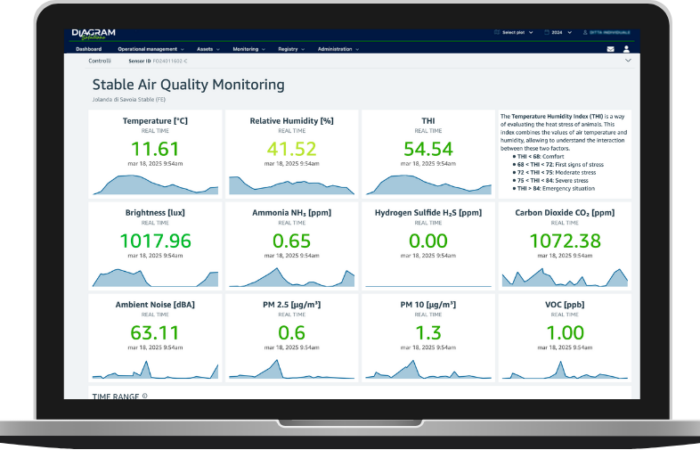Screen dimensions: 700x450
Task: Click the map icon beside Select plot
Action: click(497, 33)
